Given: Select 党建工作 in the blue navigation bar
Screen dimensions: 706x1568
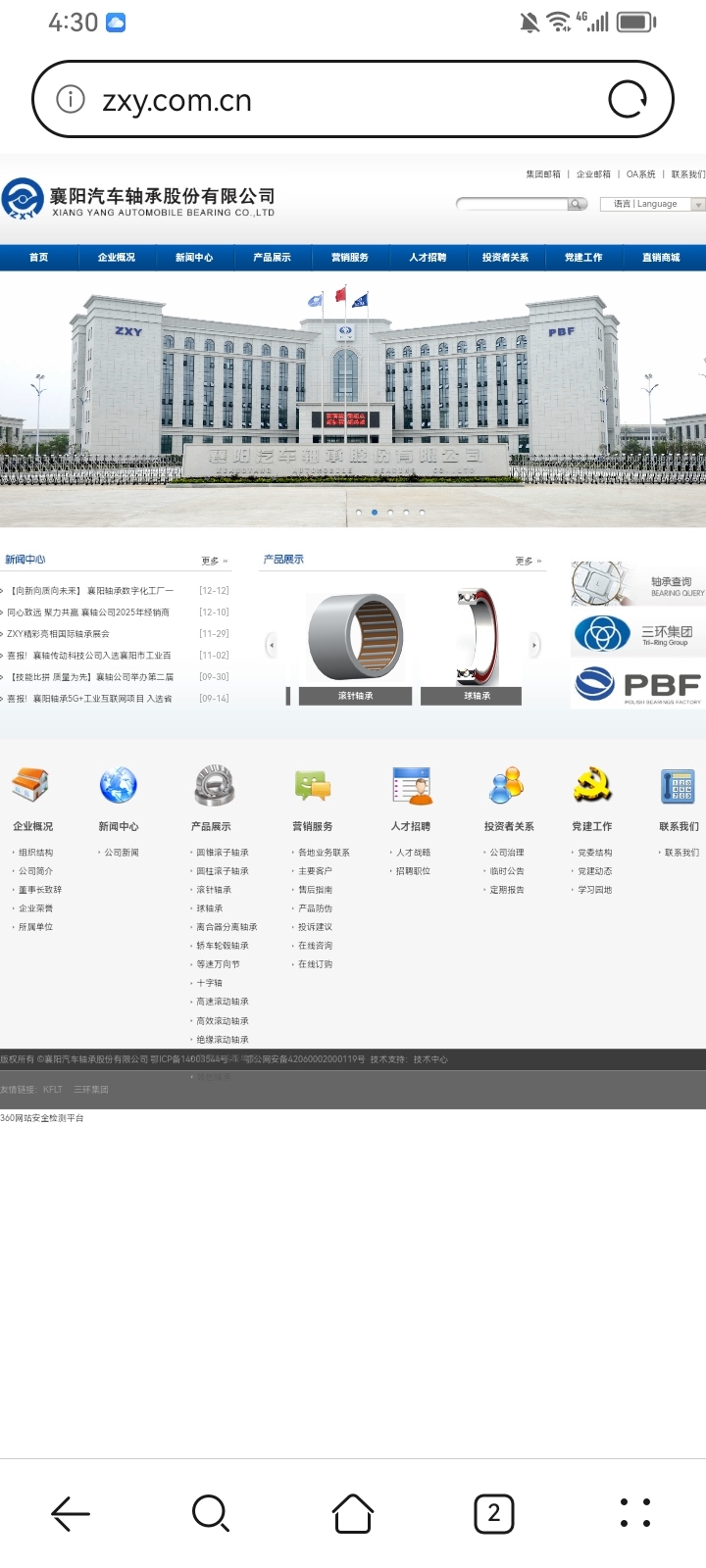Looking at the screenshot, I should (583, 258).
